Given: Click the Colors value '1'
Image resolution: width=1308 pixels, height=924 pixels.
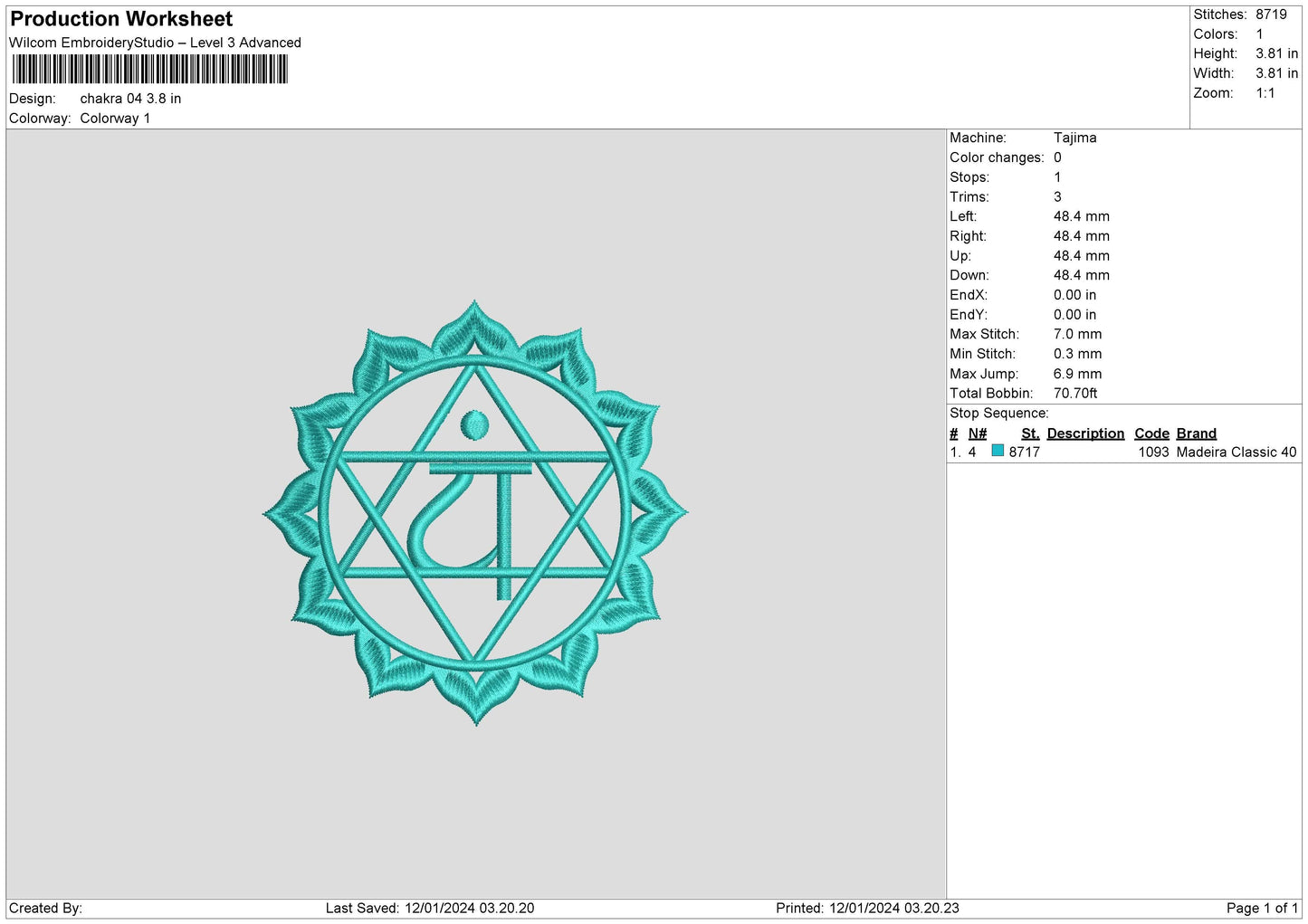Looking at the screenshot, I should pos(1259,34).
